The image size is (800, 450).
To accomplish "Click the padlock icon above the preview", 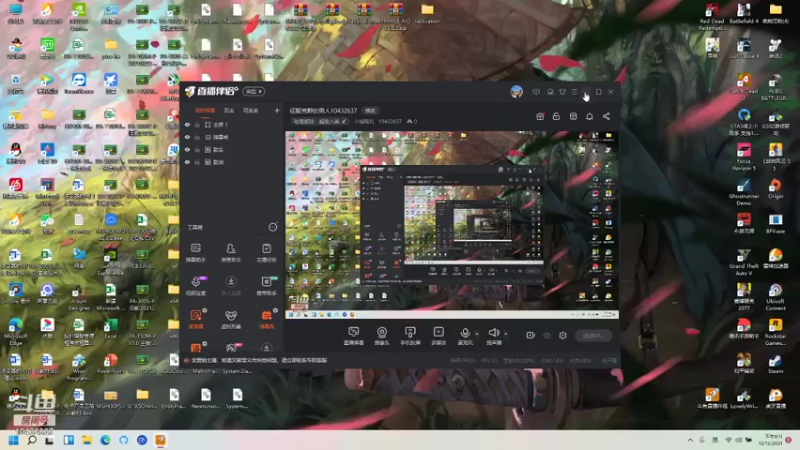I will 556,116.
